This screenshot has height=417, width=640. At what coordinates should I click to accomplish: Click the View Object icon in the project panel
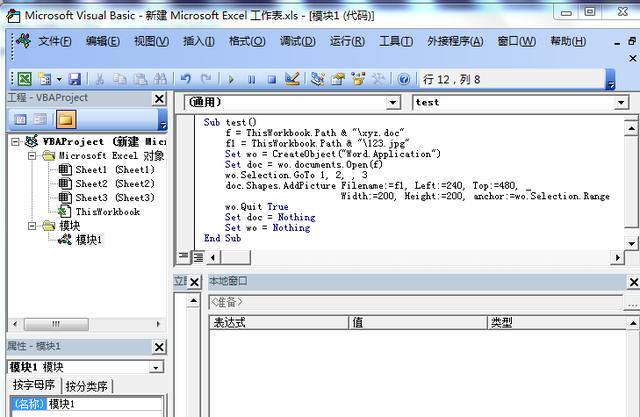click(40, 120)
